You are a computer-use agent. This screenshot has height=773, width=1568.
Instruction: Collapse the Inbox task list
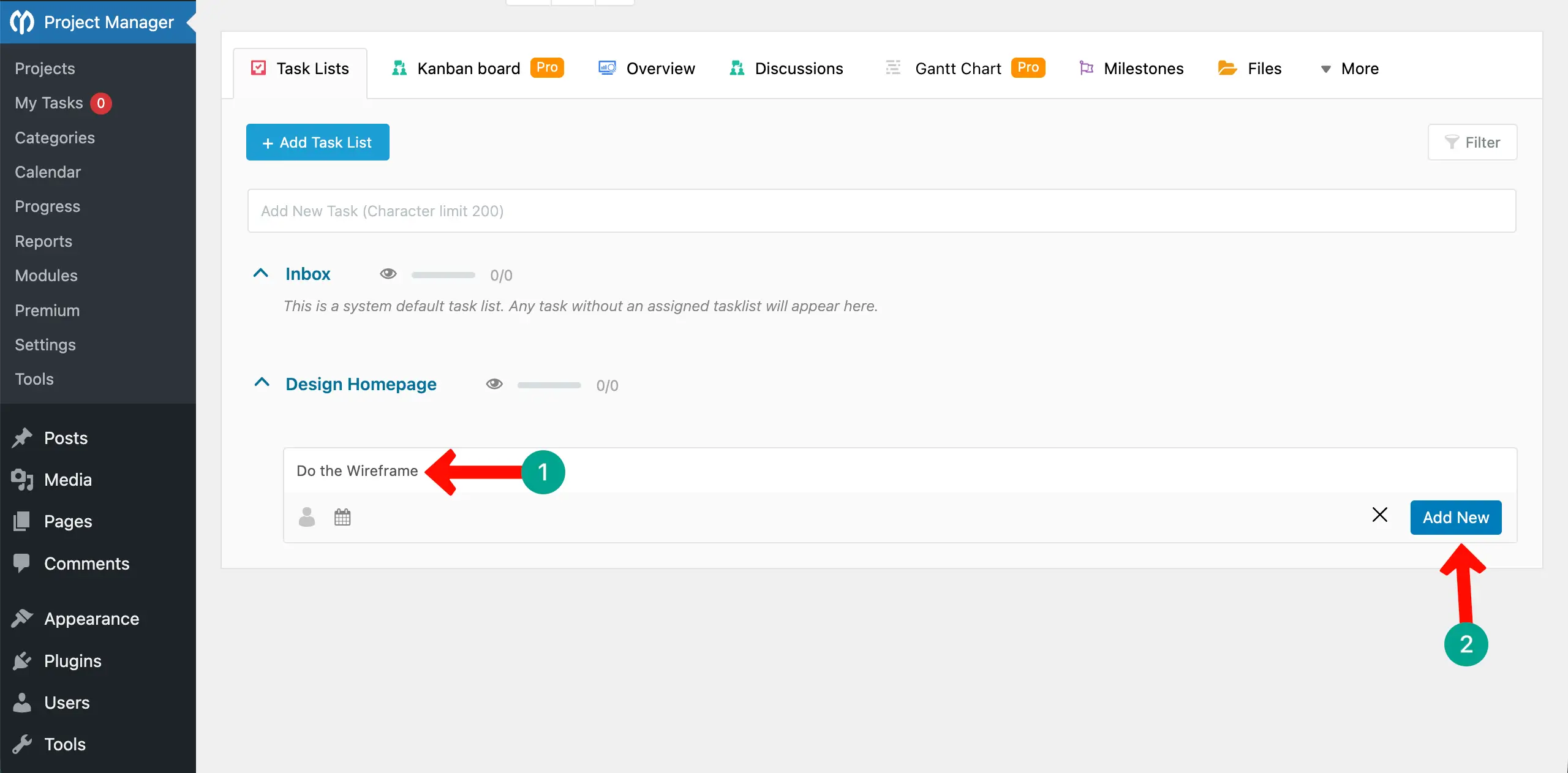262,273
